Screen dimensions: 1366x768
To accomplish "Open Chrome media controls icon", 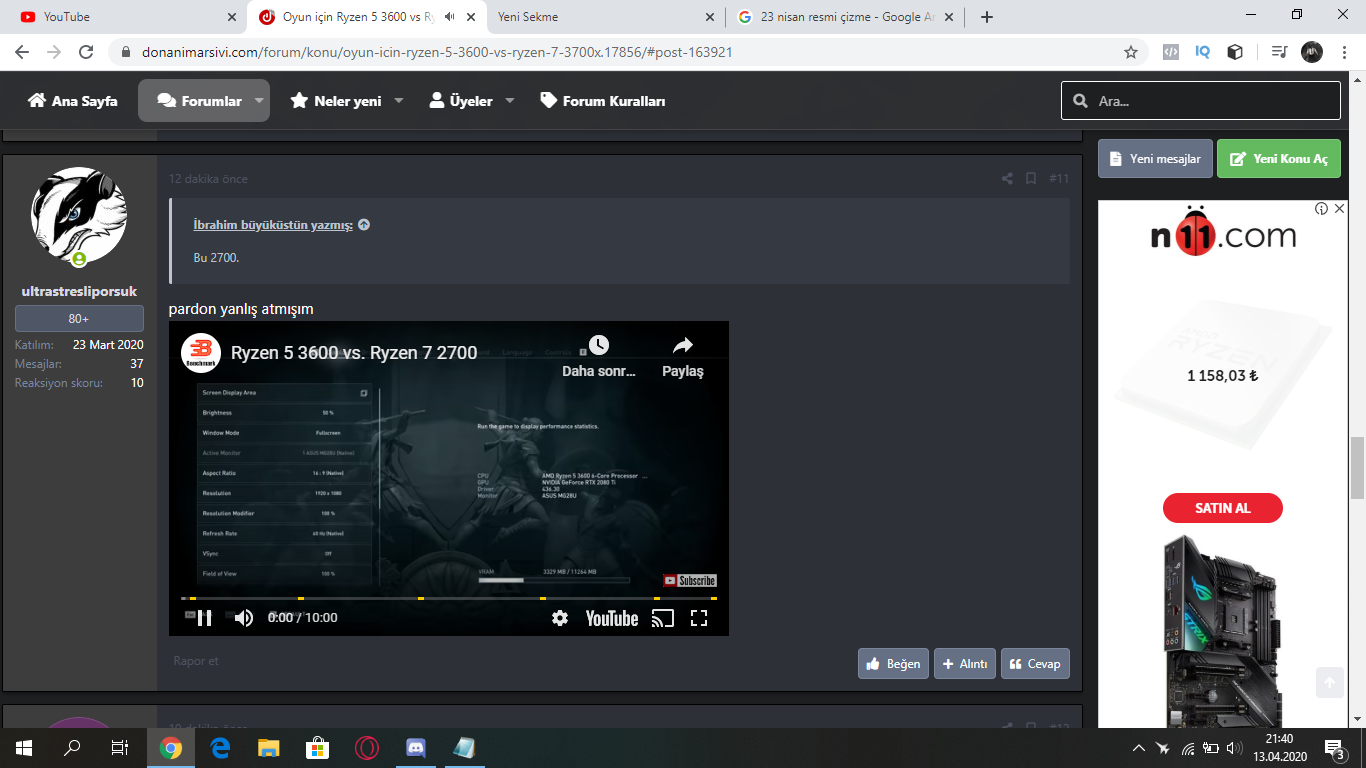I will click(x=1279, y=52).
